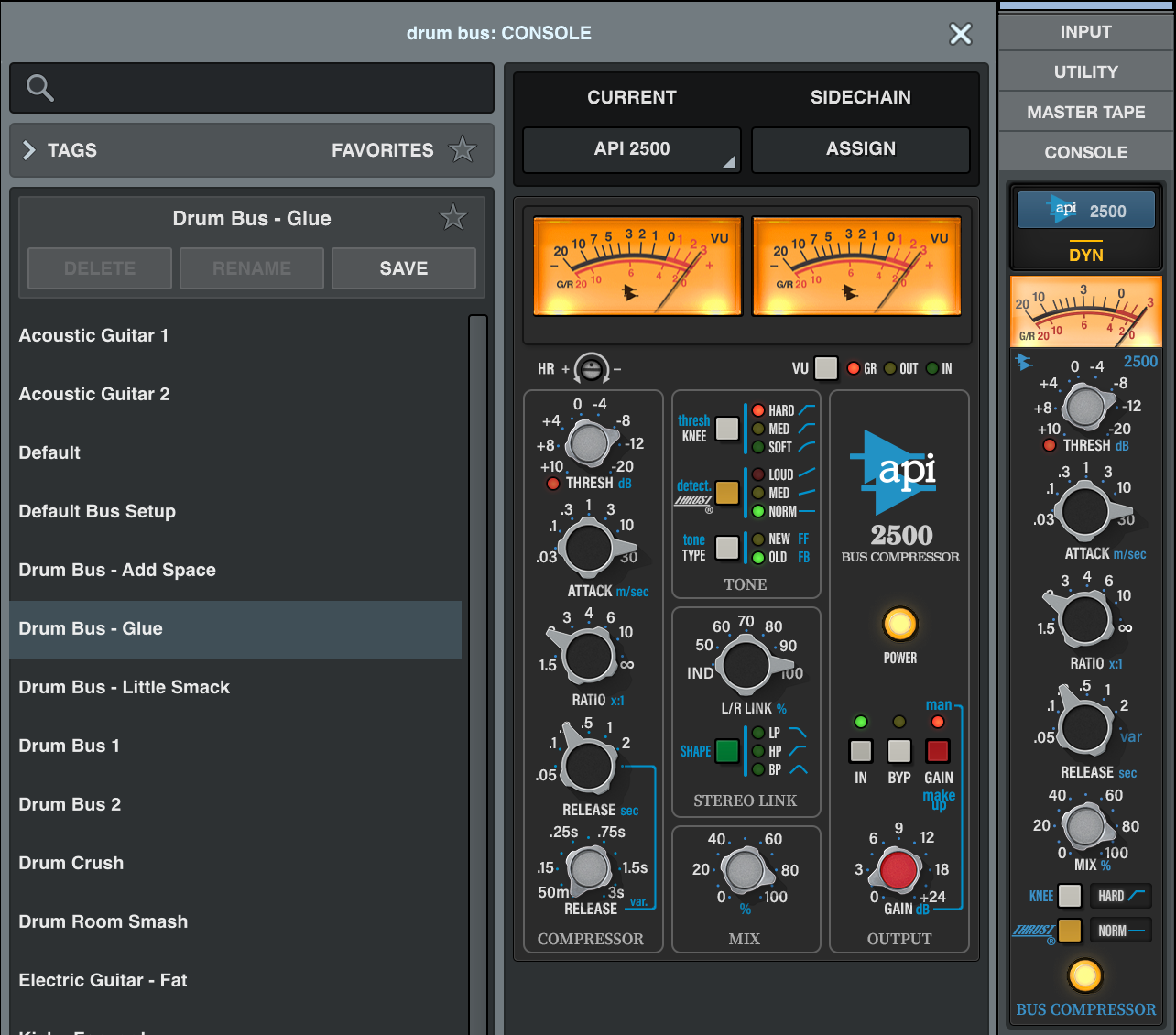Click the RENAME button

(251, 267)
